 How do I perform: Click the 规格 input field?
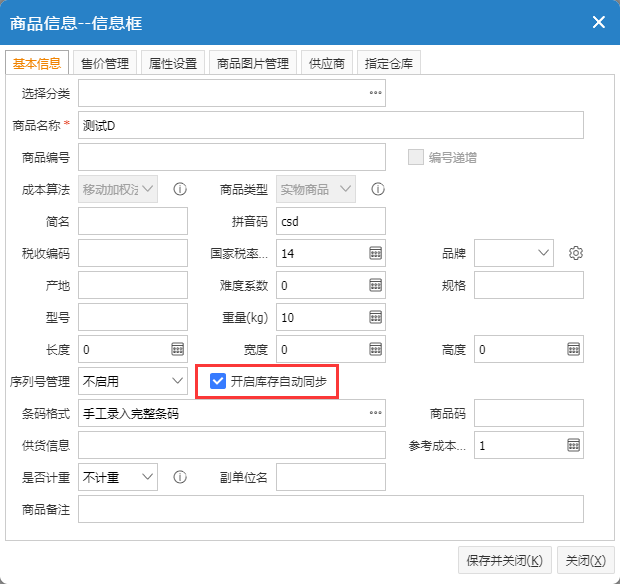click(529, 285)
